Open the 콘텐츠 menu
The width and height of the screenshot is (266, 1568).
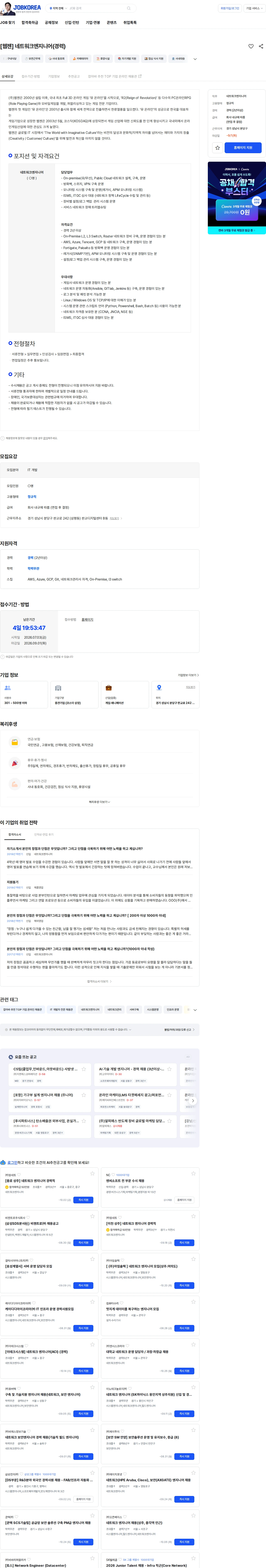[x=112, y=23]
